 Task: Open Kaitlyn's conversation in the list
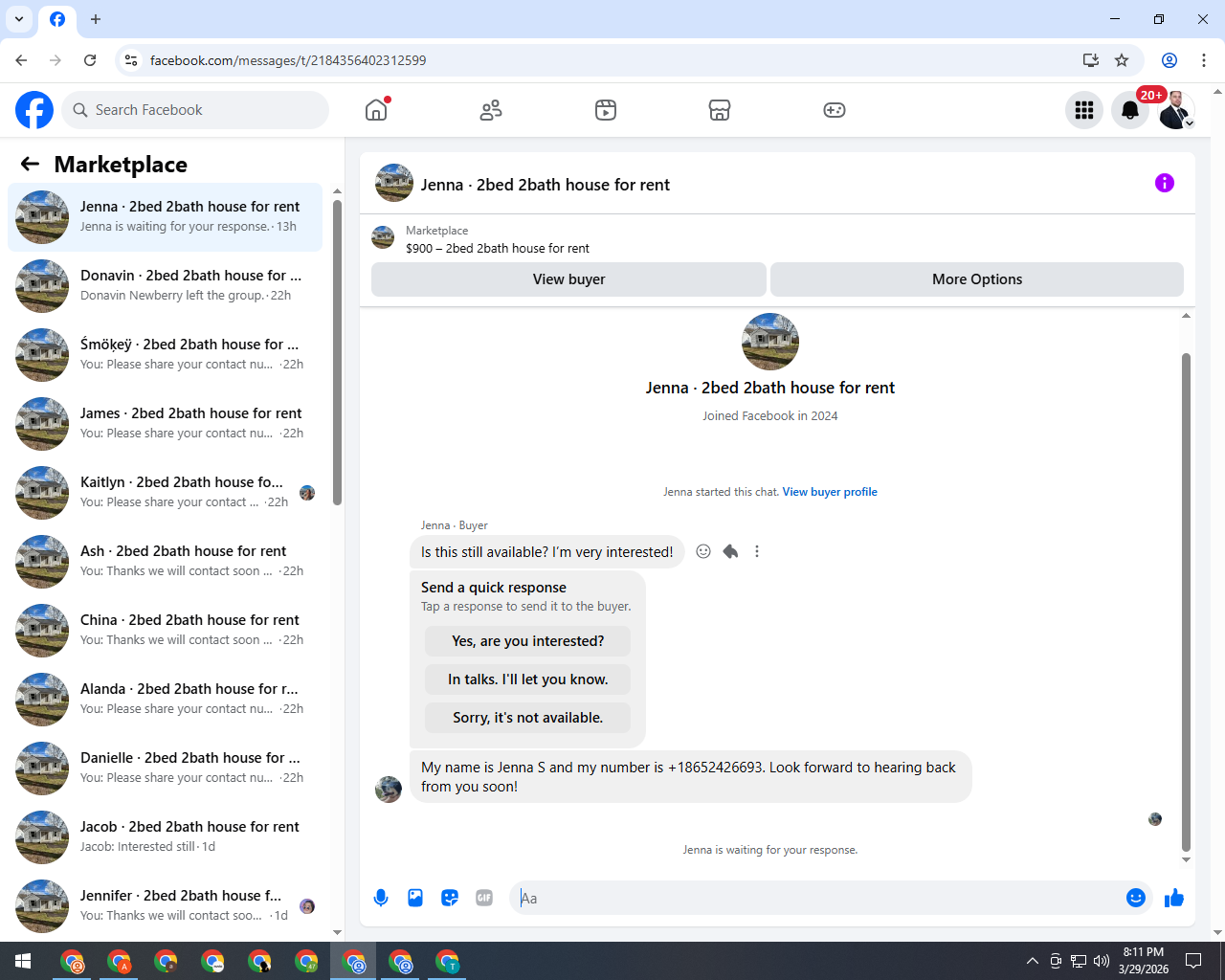pyautogui.click(x=165, y=493)
